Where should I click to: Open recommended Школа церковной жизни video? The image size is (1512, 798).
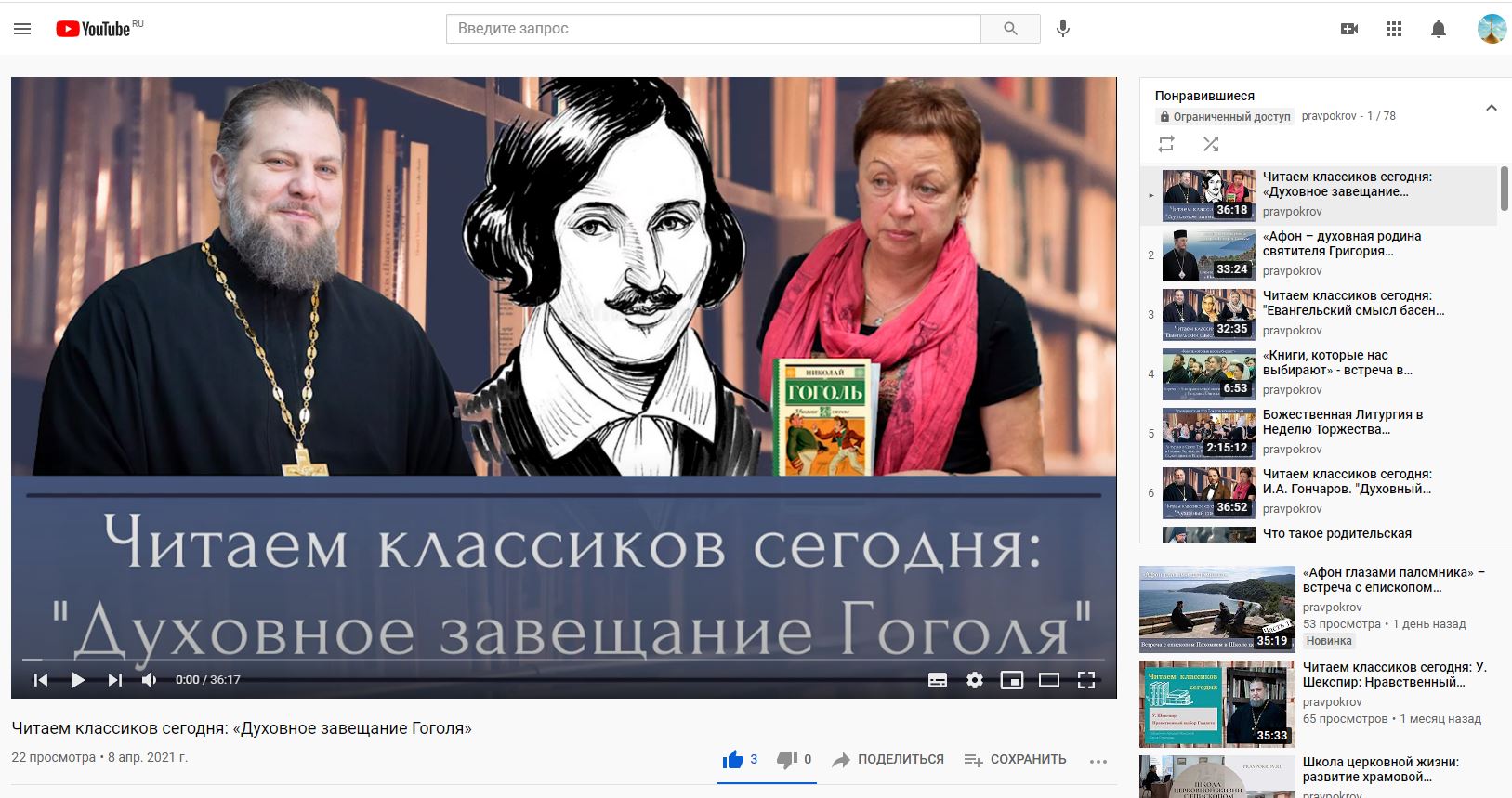pos(1380,769)
